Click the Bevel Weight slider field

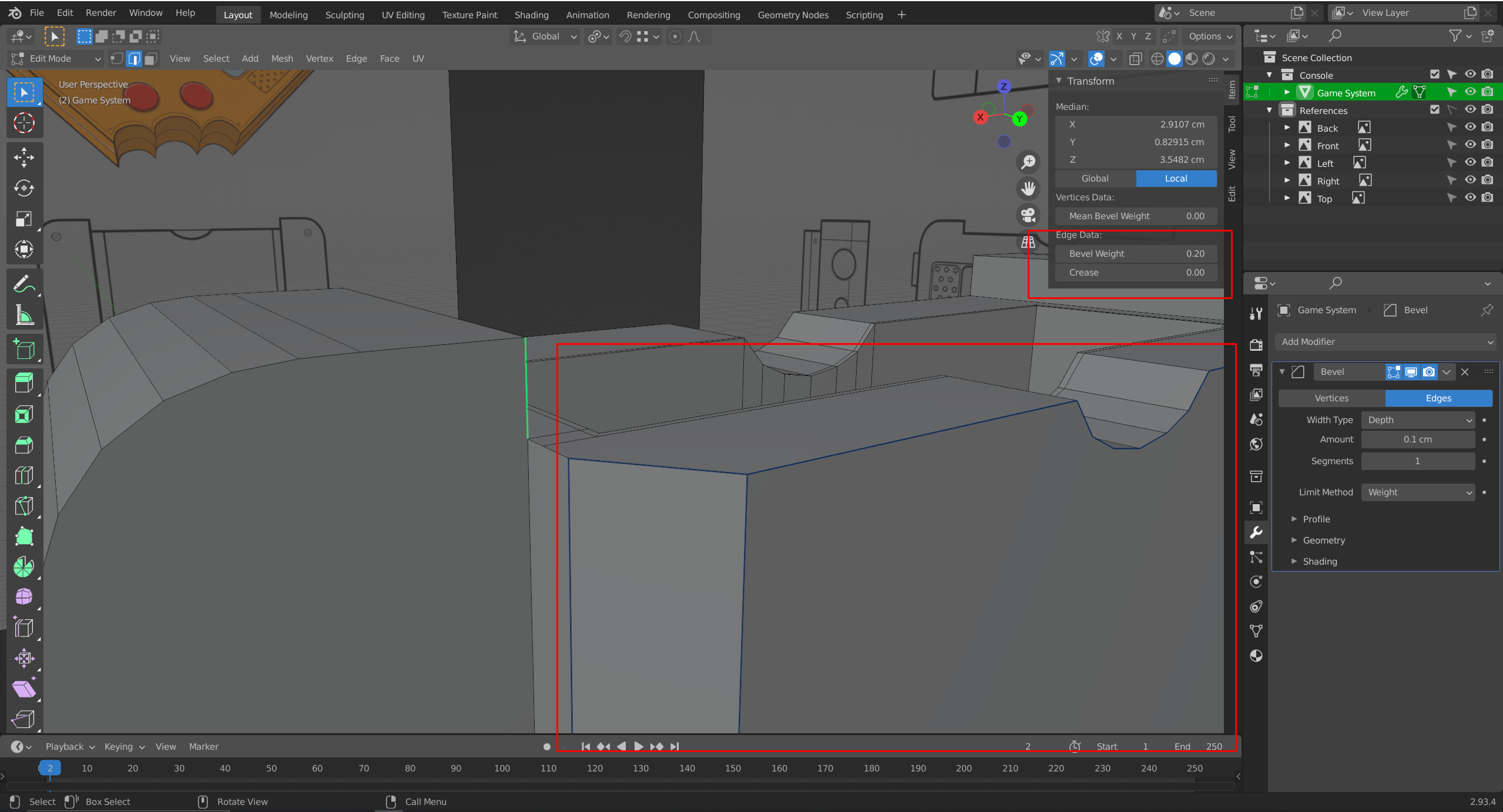point(1135,254)
